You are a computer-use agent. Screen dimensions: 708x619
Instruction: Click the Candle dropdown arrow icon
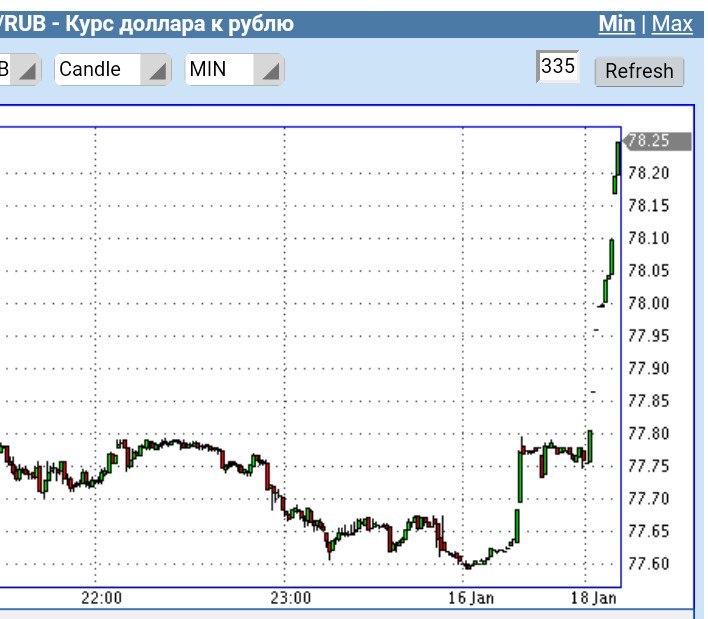click(x=156, y=70)
